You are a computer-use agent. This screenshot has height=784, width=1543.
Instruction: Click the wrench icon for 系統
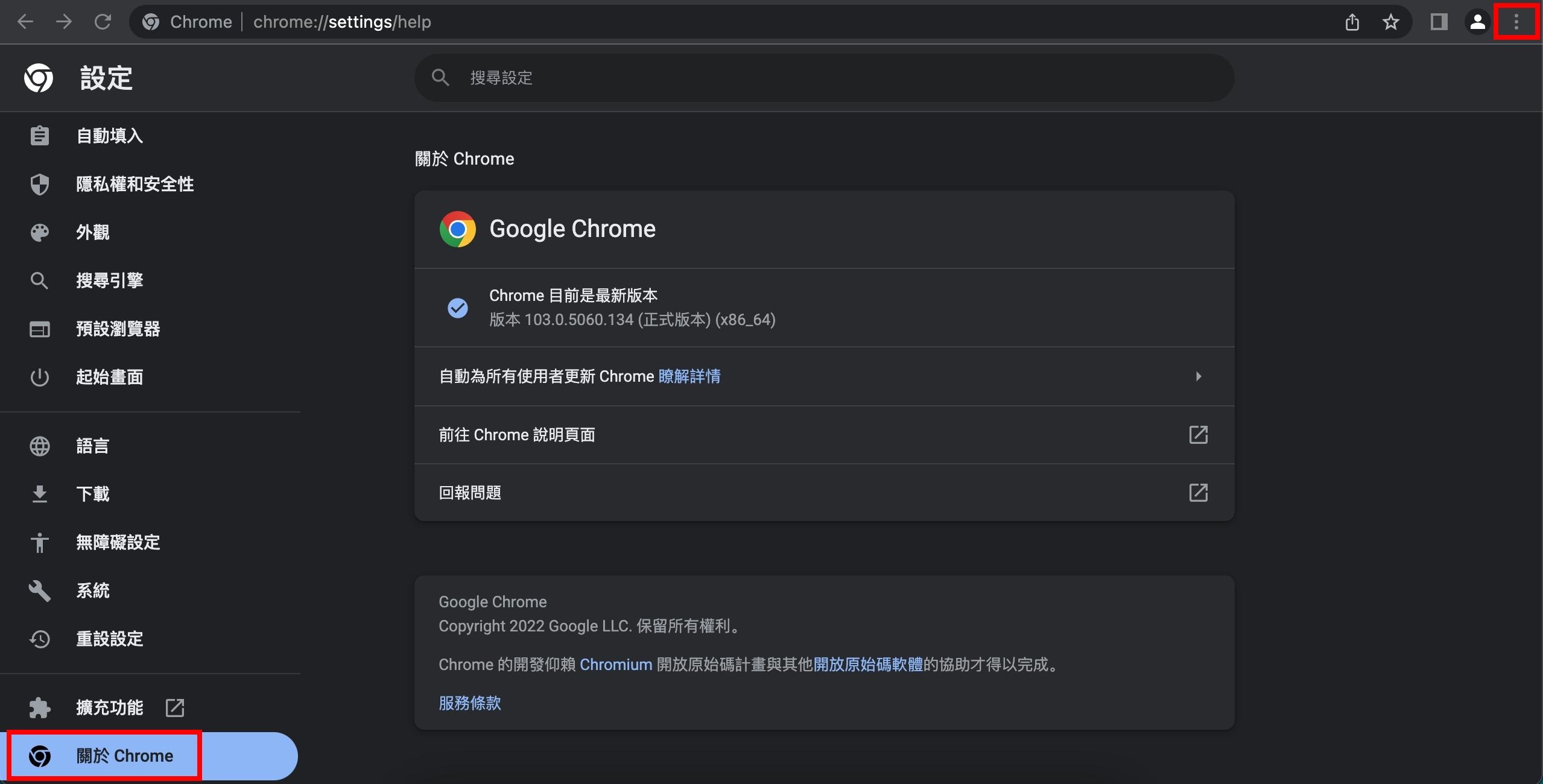40,590
